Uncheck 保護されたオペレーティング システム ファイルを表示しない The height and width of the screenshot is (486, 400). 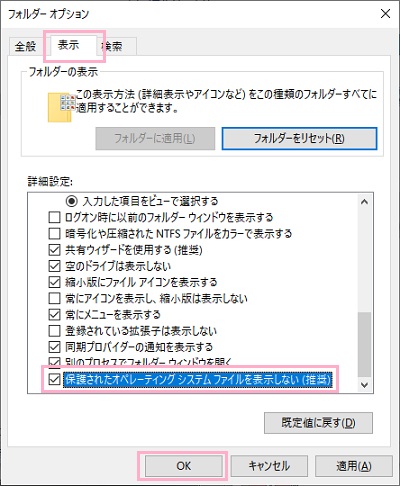[54, 379]
